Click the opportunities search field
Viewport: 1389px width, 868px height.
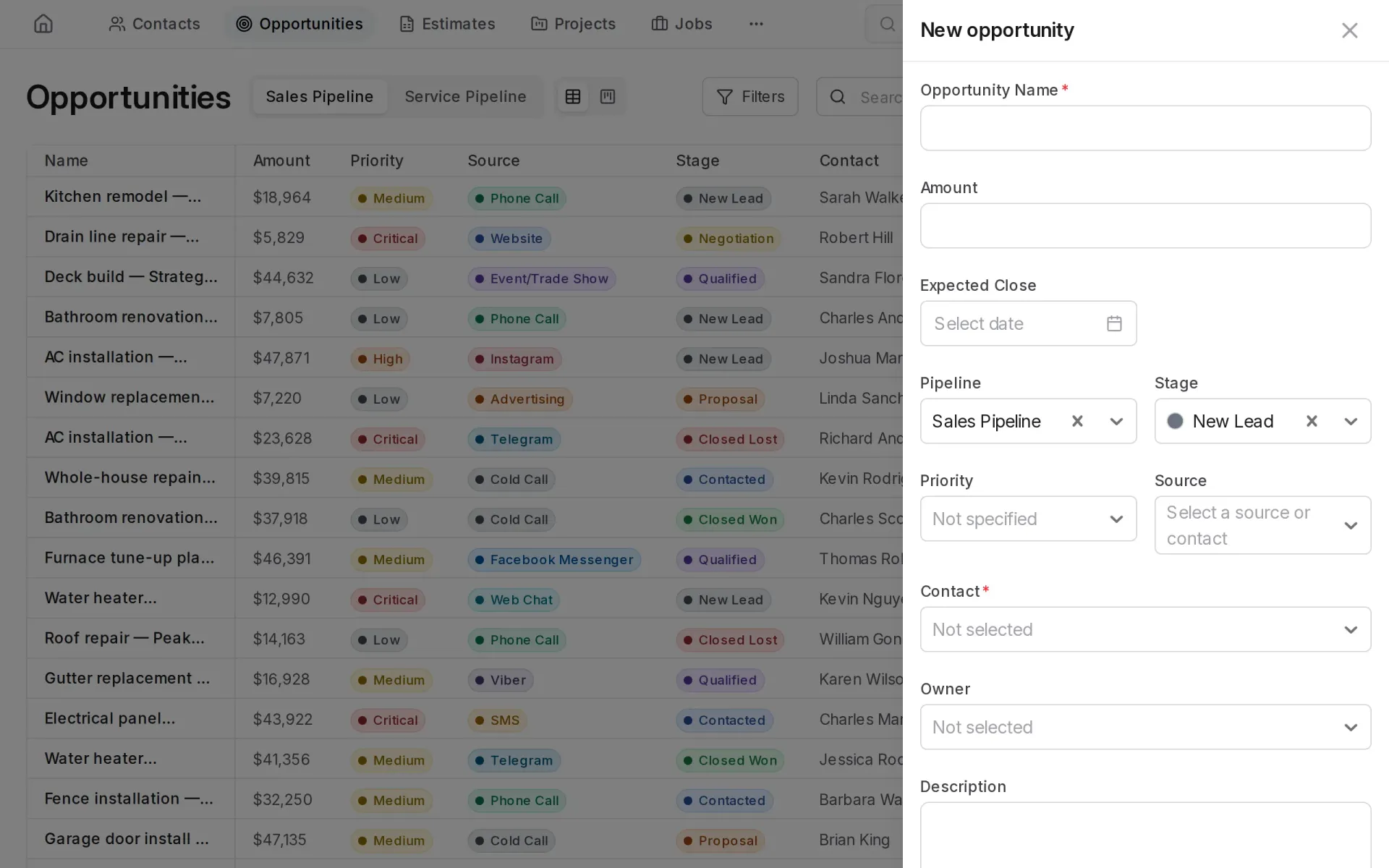[861, 97]
